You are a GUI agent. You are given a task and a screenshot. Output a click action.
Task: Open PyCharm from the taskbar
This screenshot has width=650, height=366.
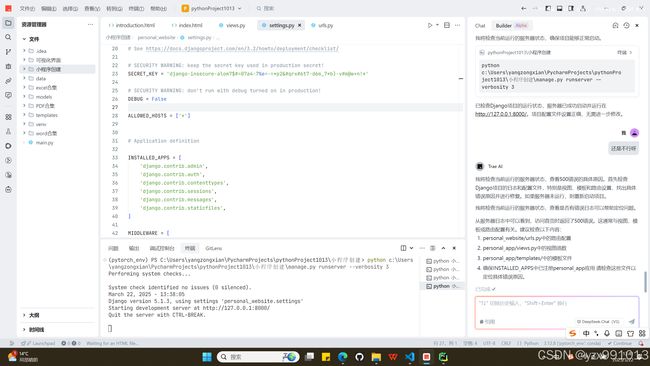click(443, 356)
